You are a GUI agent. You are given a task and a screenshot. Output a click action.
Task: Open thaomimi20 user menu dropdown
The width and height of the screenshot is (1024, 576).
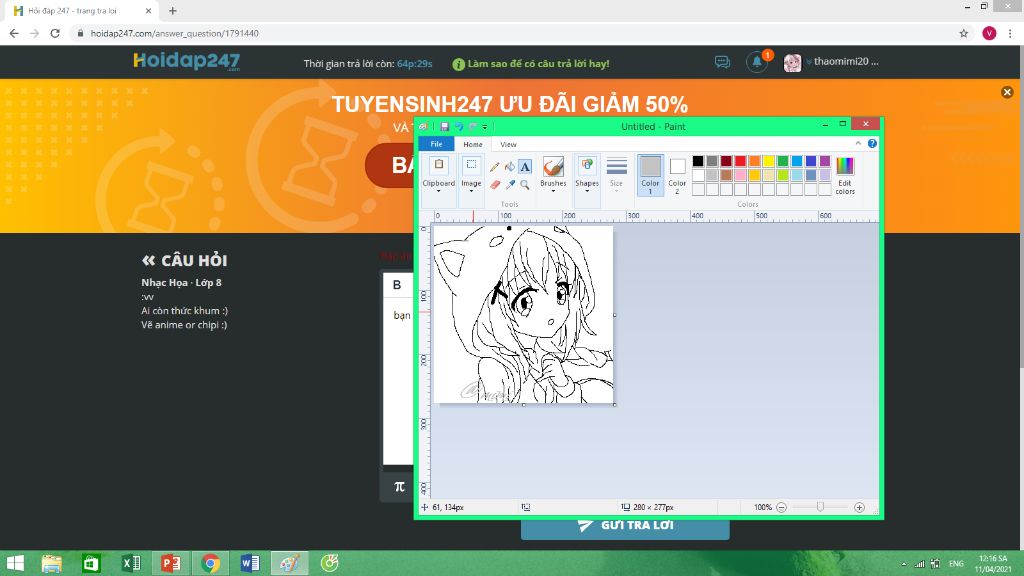[x=809, y=62]
